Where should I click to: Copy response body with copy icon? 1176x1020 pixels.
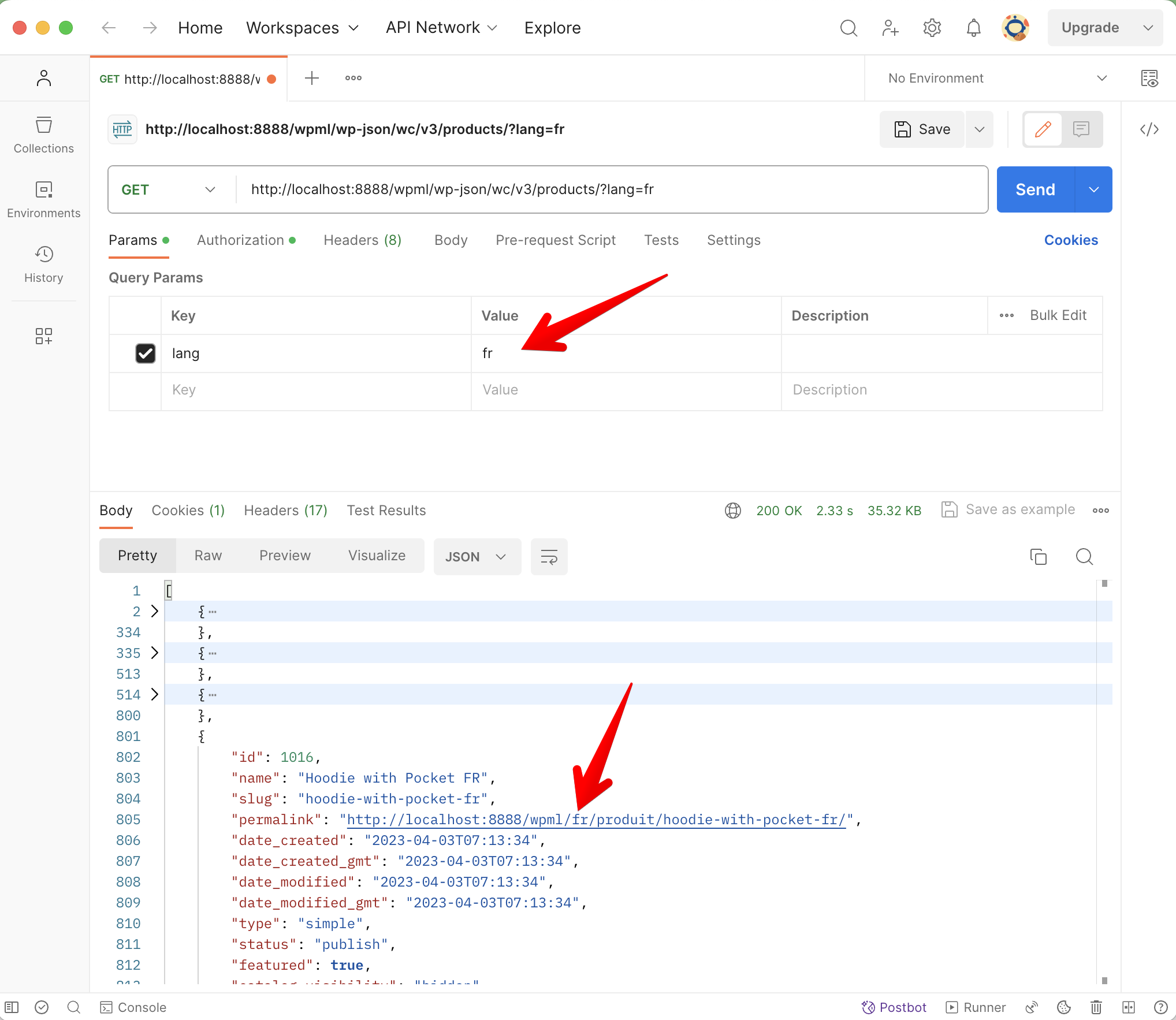pos(1038,556)
